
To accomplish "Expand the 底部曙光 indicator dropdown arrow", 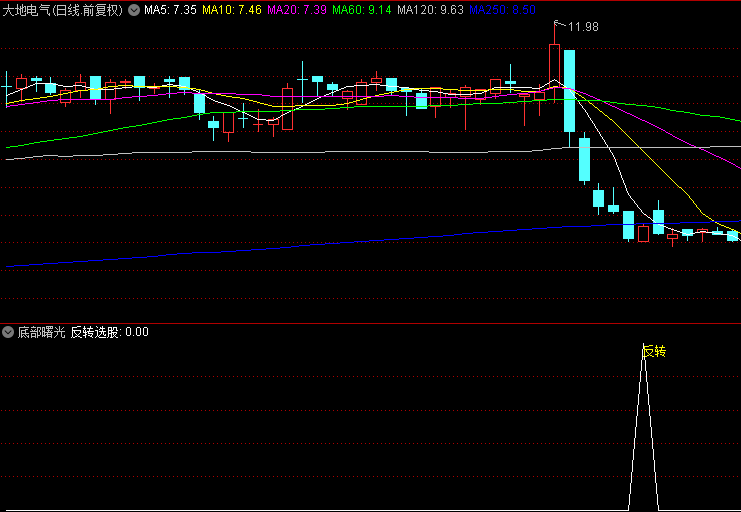I will 8,332.
